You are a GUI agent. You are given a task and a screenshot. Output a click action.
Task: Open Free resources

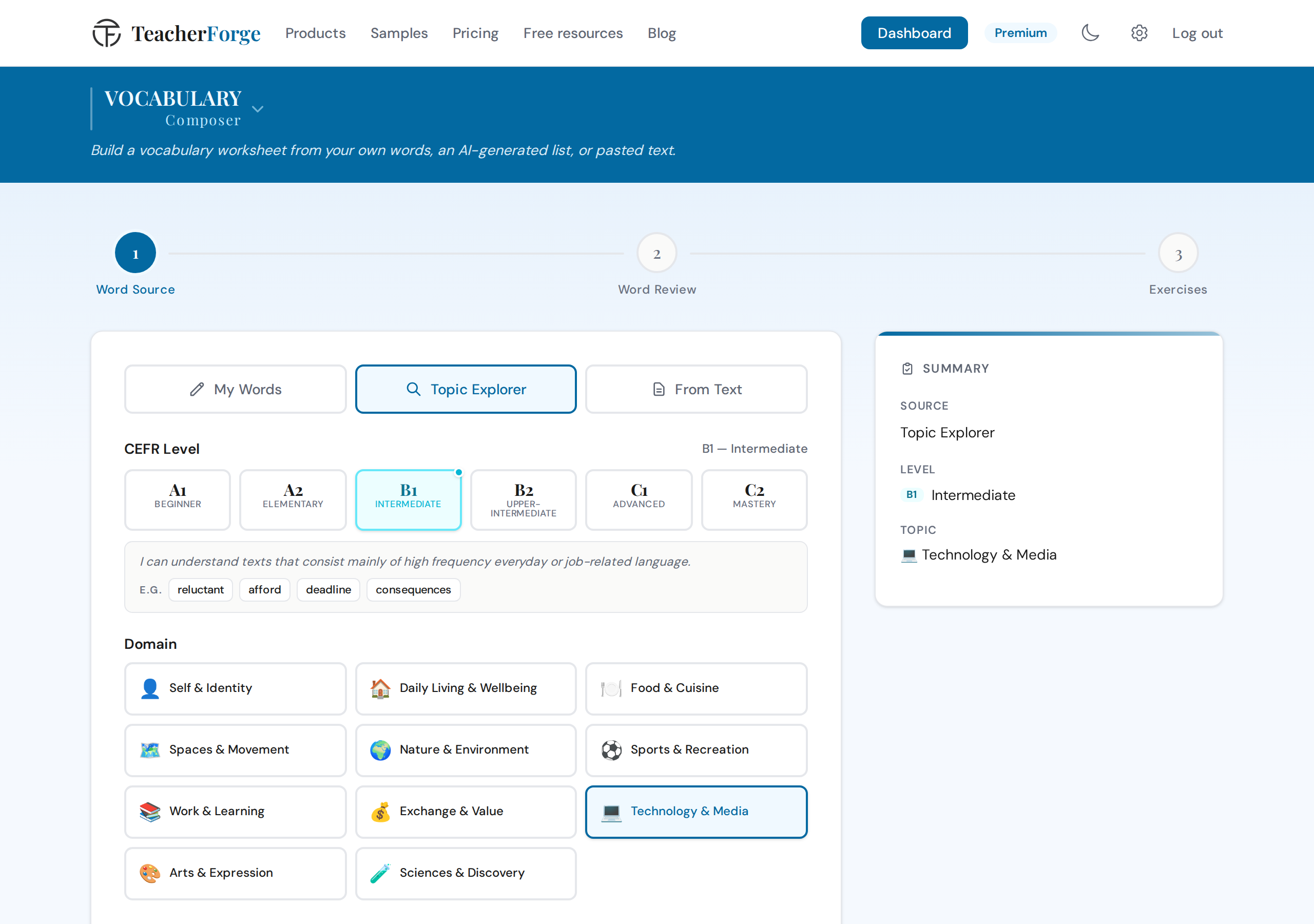coord(573,33)
